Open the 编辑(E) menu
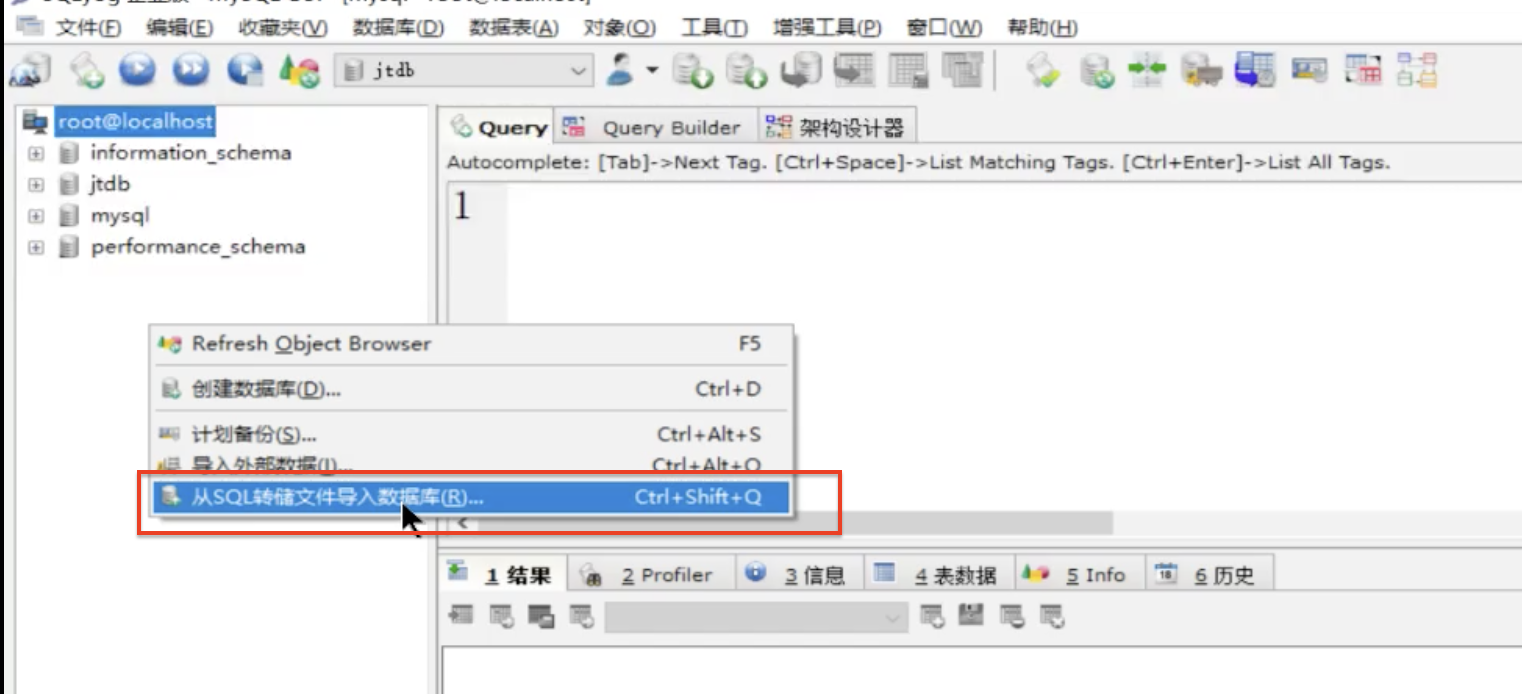 (180, 27)
